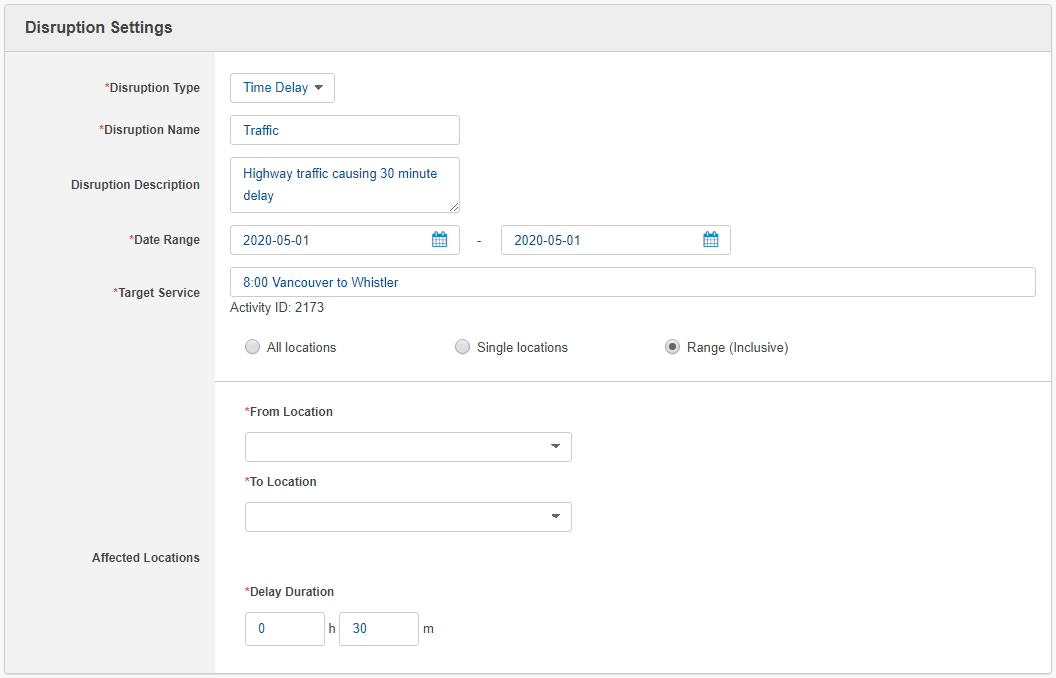The height and width of the screenshot is (678, 1056).
Task: Expand the From Location dropdown
Action: click(x=408, y=447)
